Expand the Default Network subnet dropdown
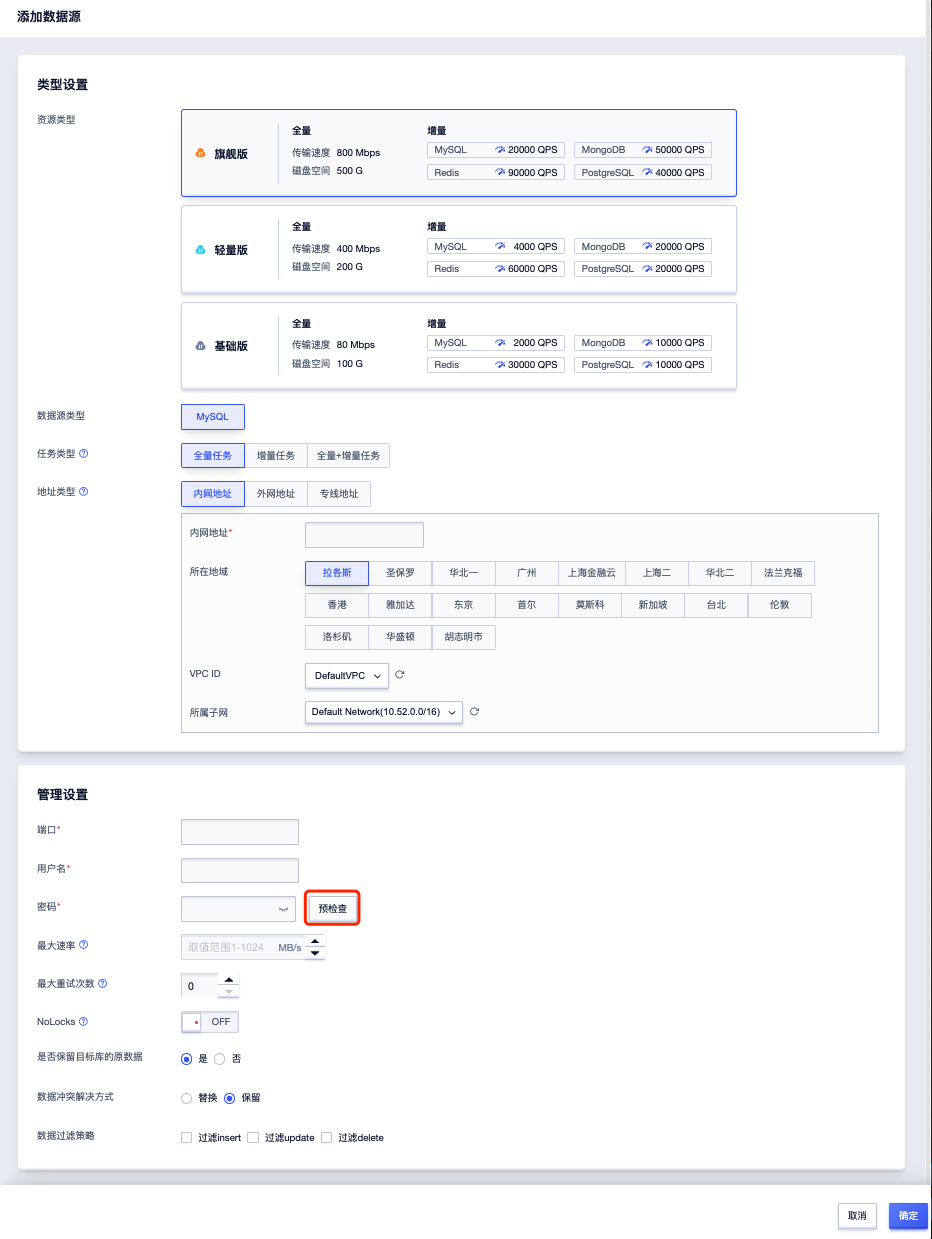Viewport: 932px width, 1239px height. coord(384,712)
